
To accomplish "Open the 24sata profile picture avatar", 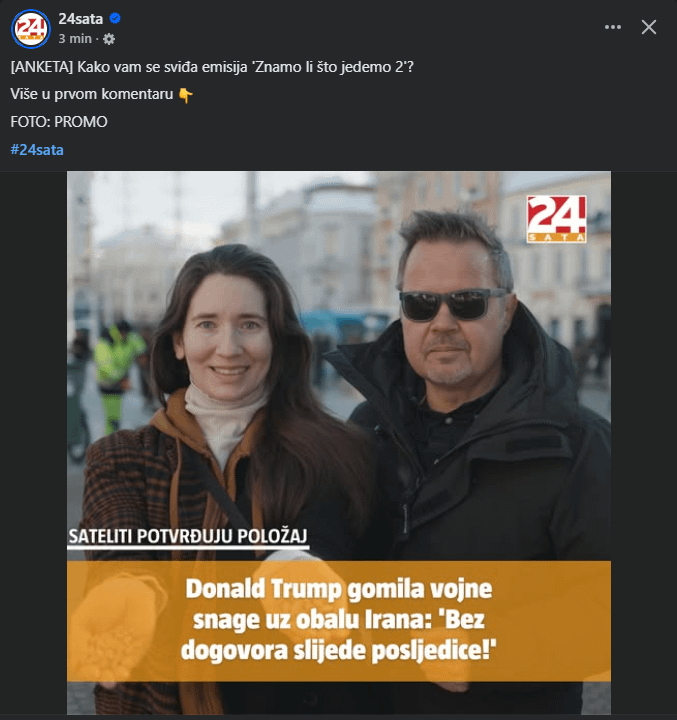I will 30,28.
